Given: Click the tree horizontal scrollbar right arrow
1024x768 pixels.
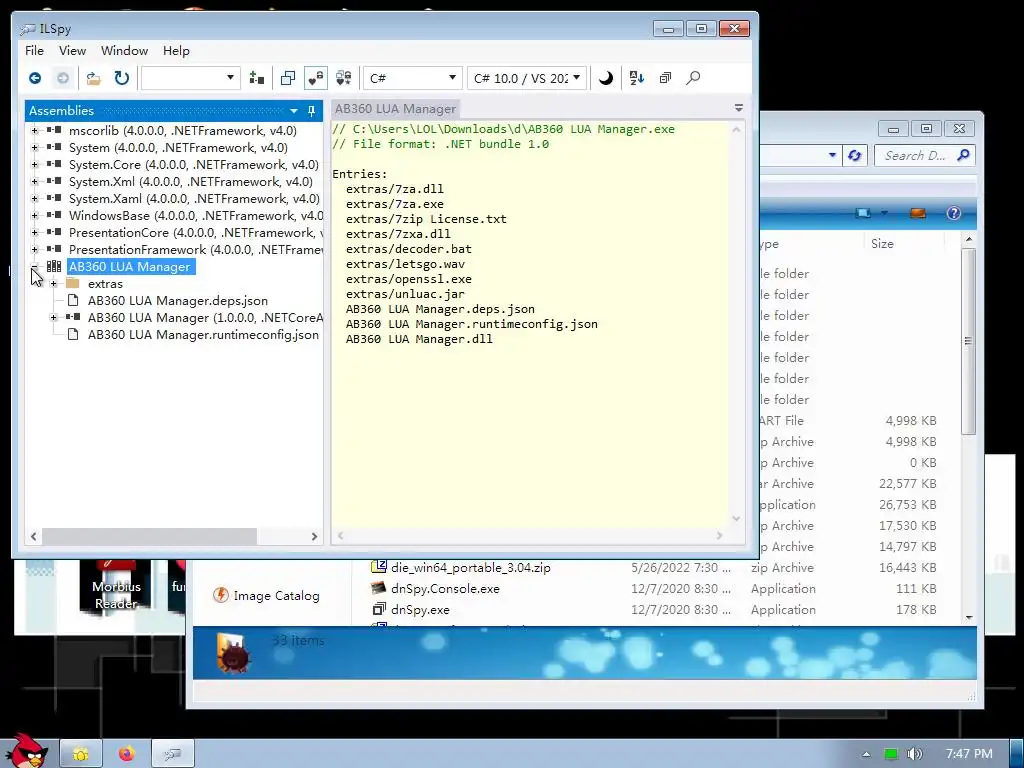Looking at the screenshot, I should pyautogui.click(x=314, y=536).
